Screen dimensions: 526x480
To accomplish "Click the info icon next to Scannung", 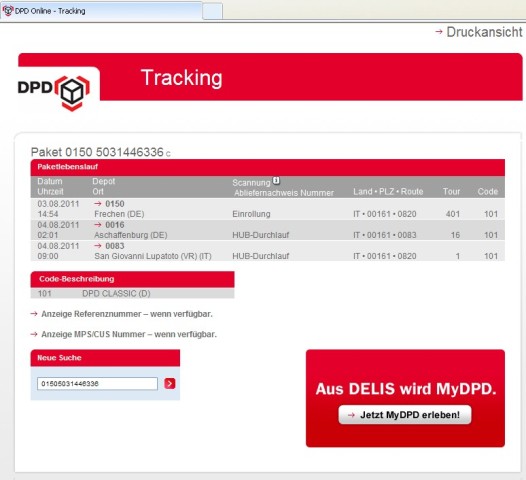I will tap(276, 181).
